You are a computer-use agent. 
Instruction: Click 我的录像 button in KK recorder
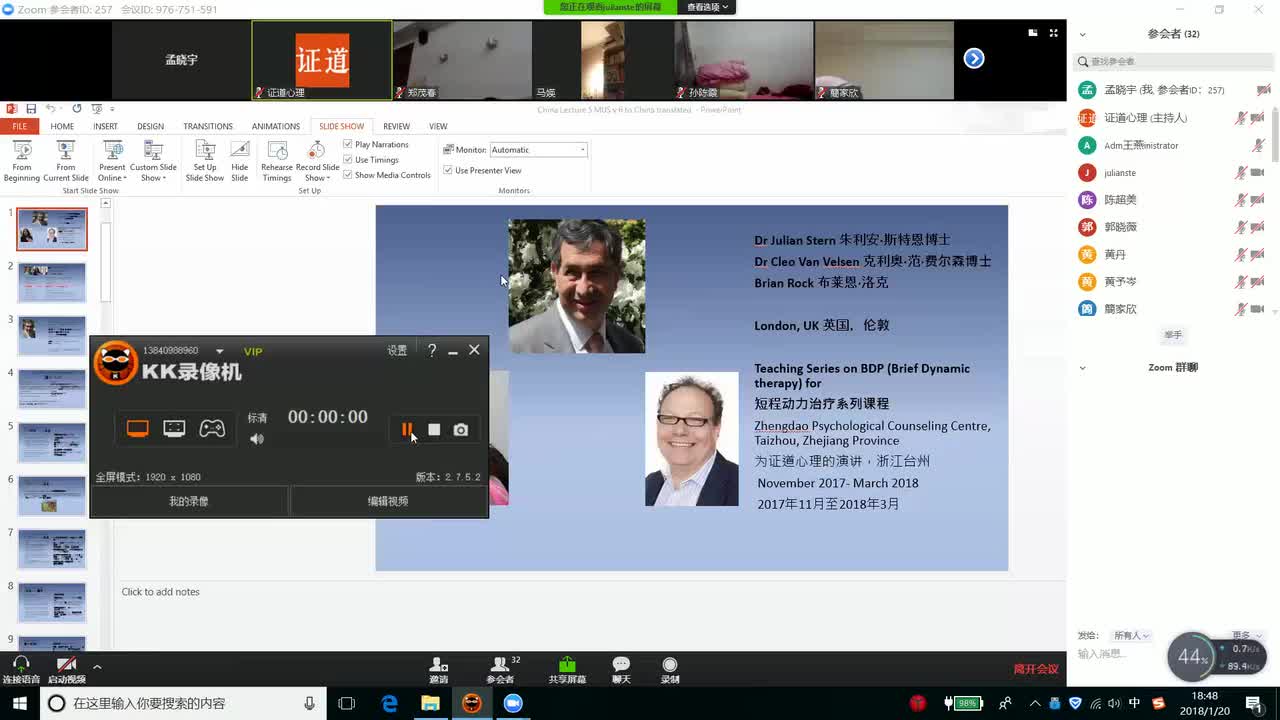(x=189, y=501)
